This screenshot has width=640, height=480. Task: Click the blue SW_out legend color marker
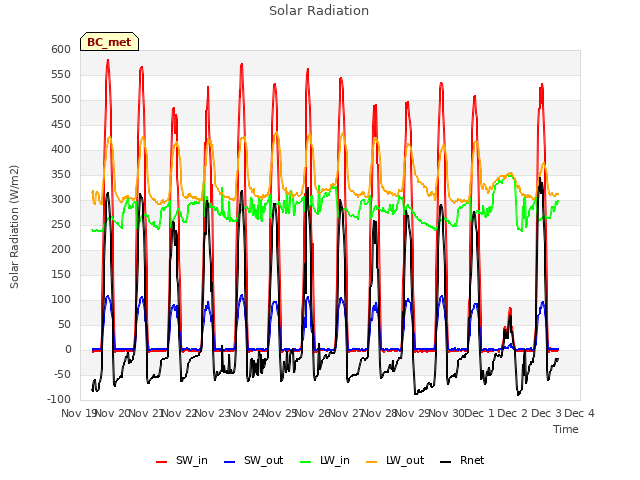point(230,462)
